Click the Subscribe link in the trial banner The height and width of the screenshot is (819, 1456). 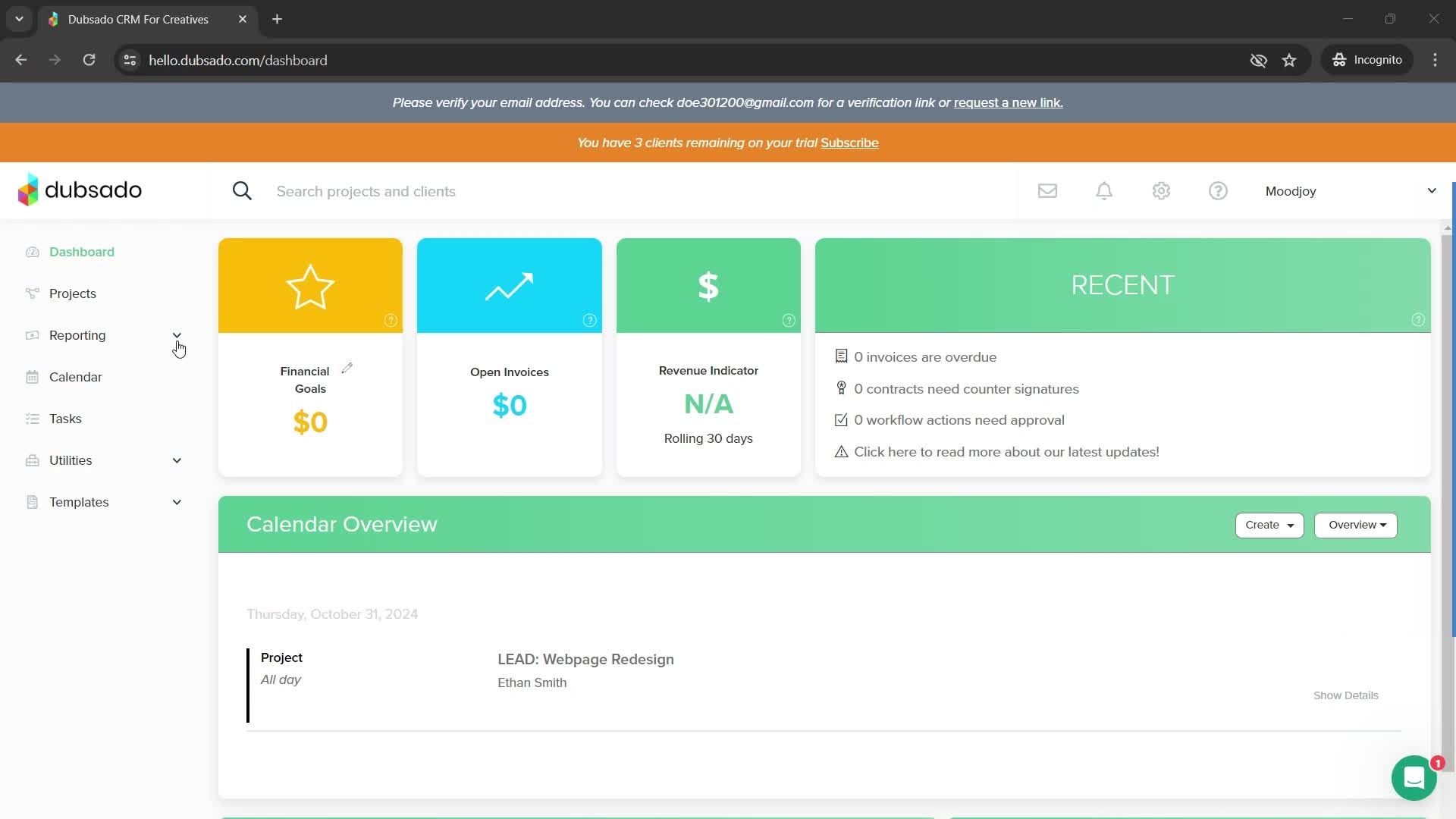(x=849, y=143)
